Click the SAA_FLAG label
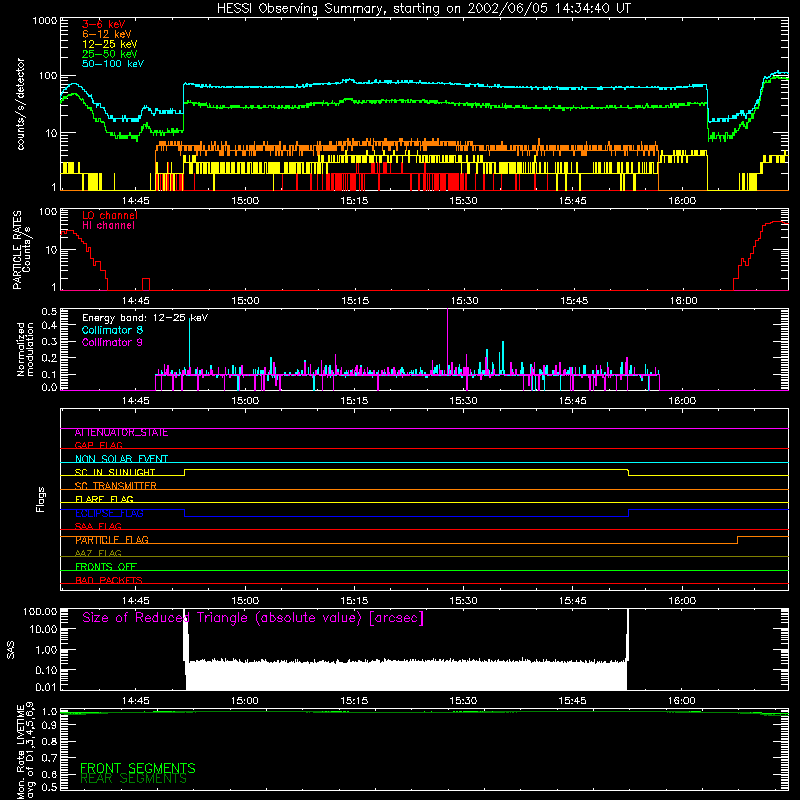This screenshot has height=800, width=800. [98, 526]
